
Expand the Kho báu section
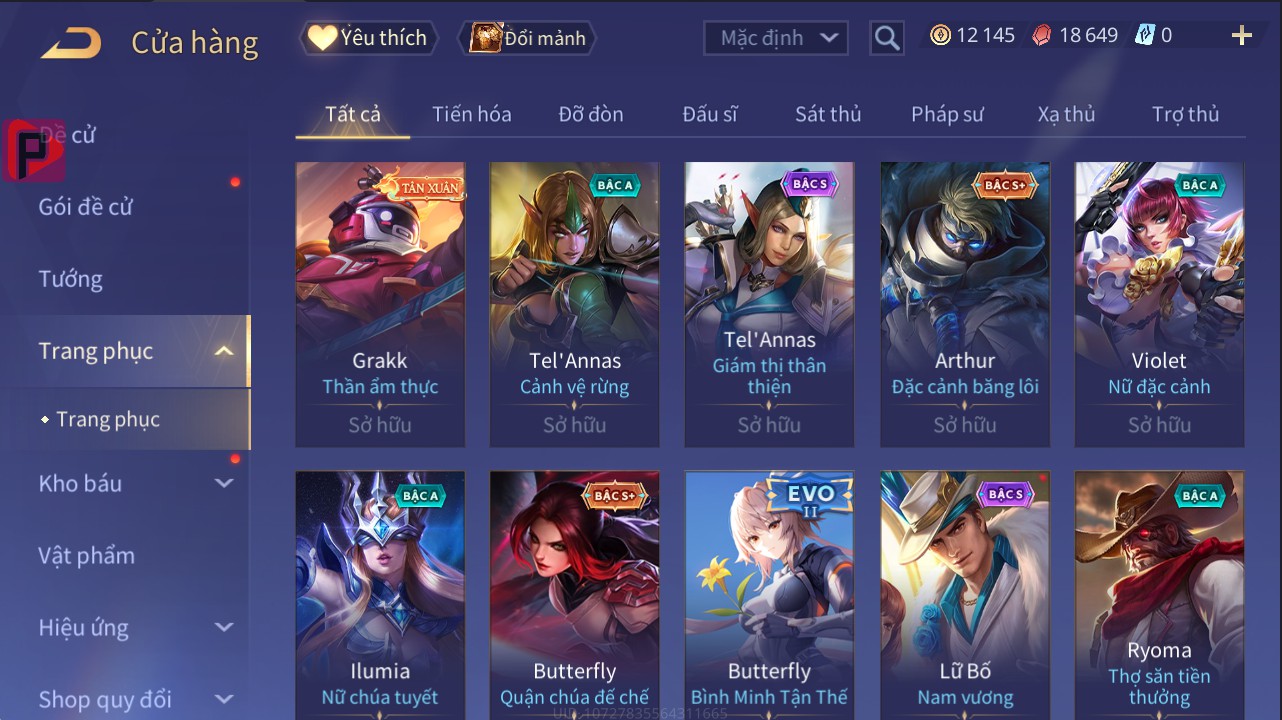pyautogui.click(x=224, y=483)
